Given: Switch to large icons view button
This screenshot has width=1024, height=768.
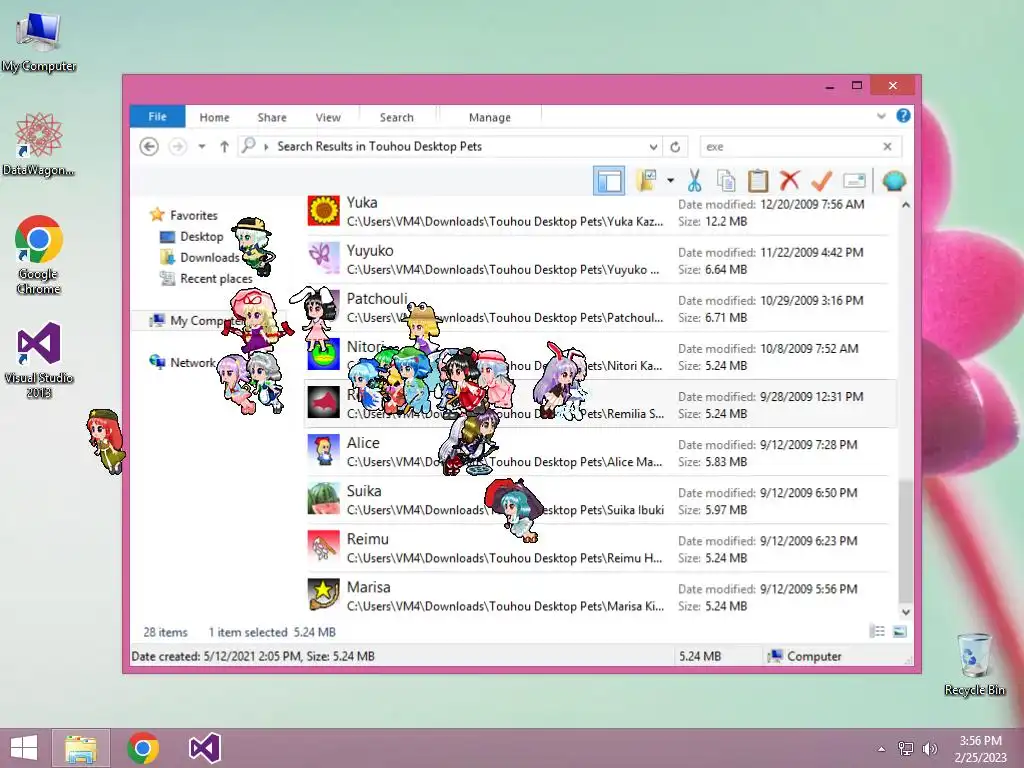Looking at the screenshot, I should (899, 631).
